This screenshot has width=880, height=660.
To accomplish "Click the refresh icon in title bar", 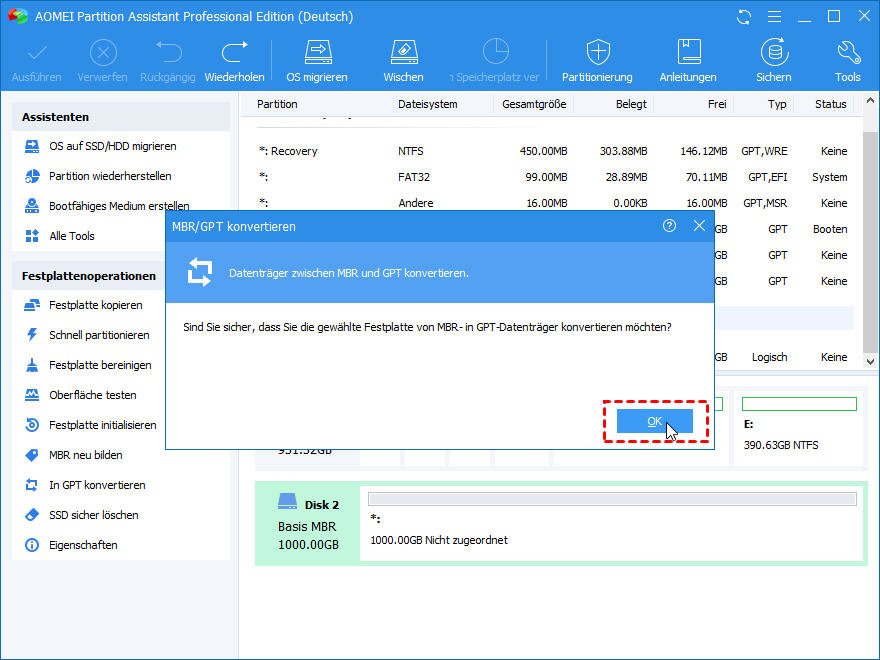I will [744, 17].
